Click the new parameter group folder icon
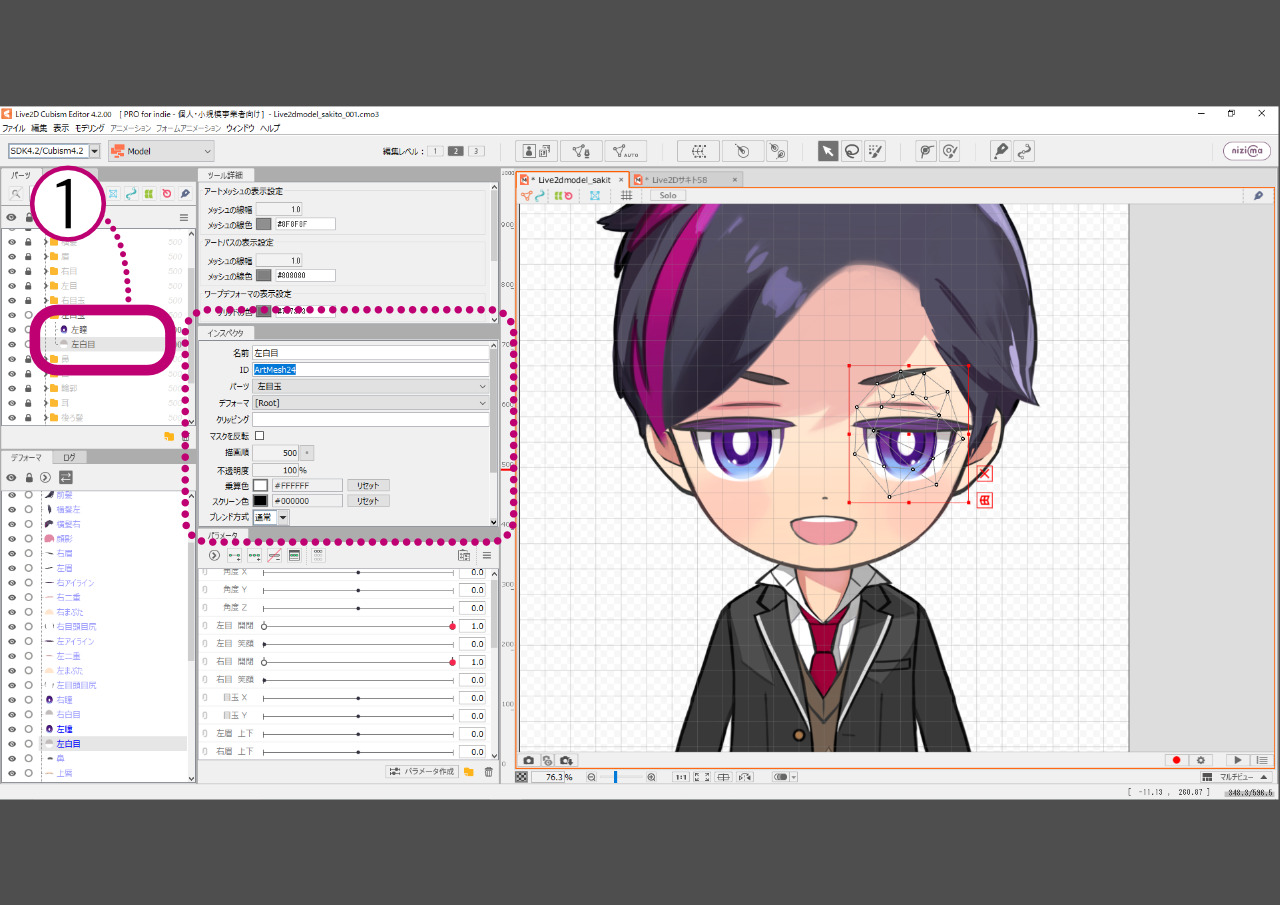The width and height of the screenshot is (1280, 905). coord(469,772)
